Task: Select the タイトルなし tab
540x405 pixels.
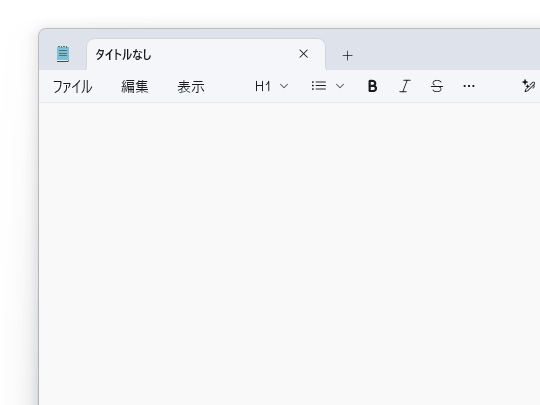Action: click(206, 54)
